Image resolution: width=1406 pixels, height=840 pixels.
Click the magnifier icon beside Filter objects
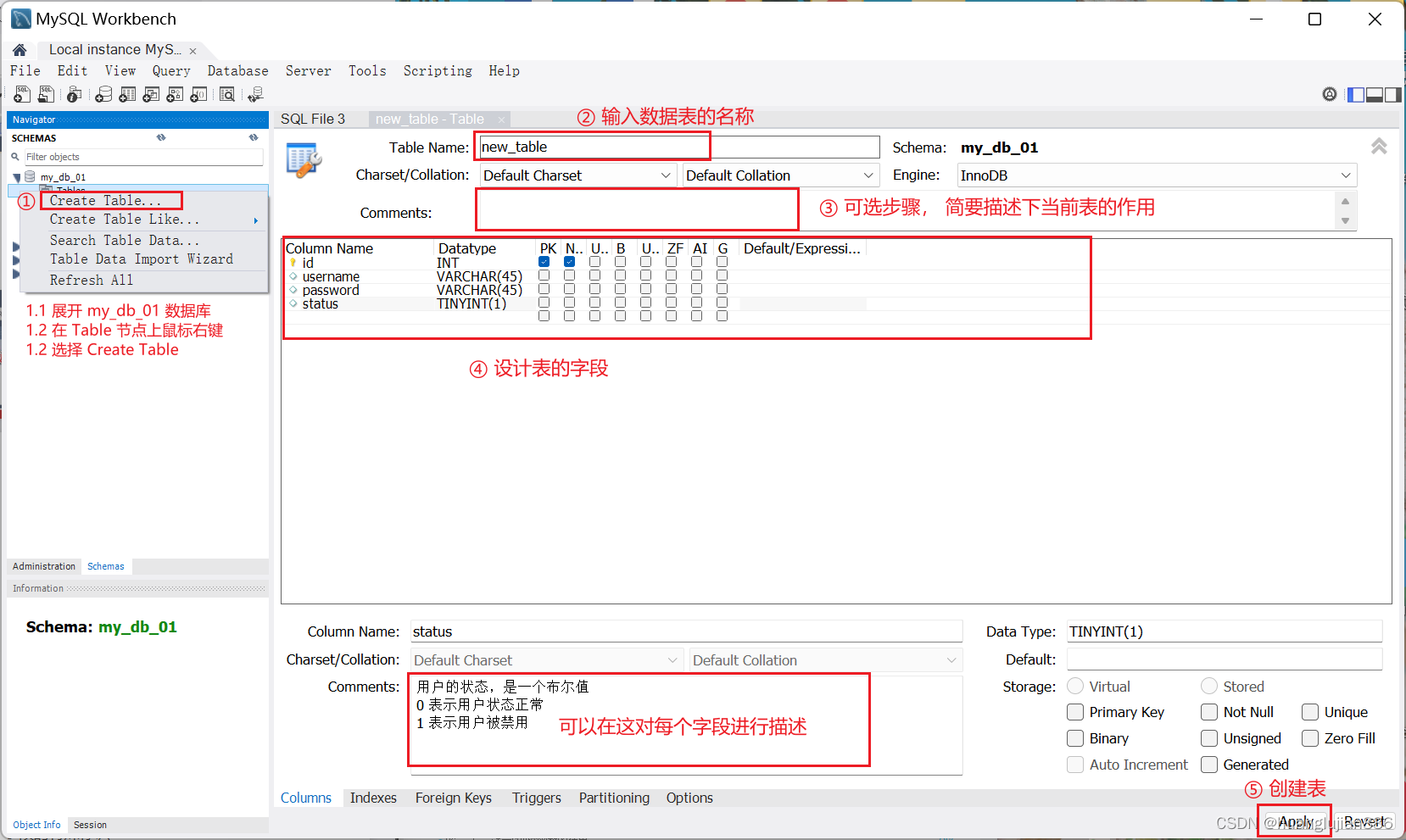pos(15,157)
